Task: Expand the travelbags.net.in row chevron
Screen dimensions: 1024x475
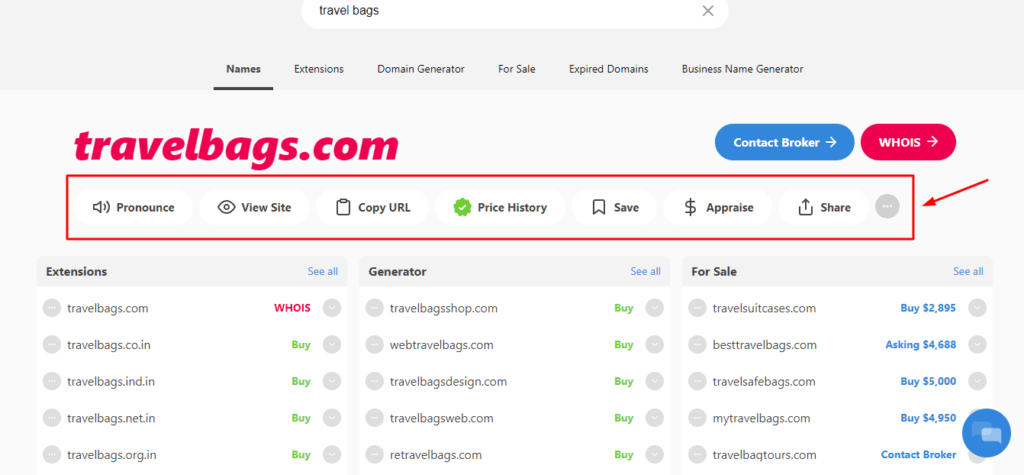Action: point(332,418)
